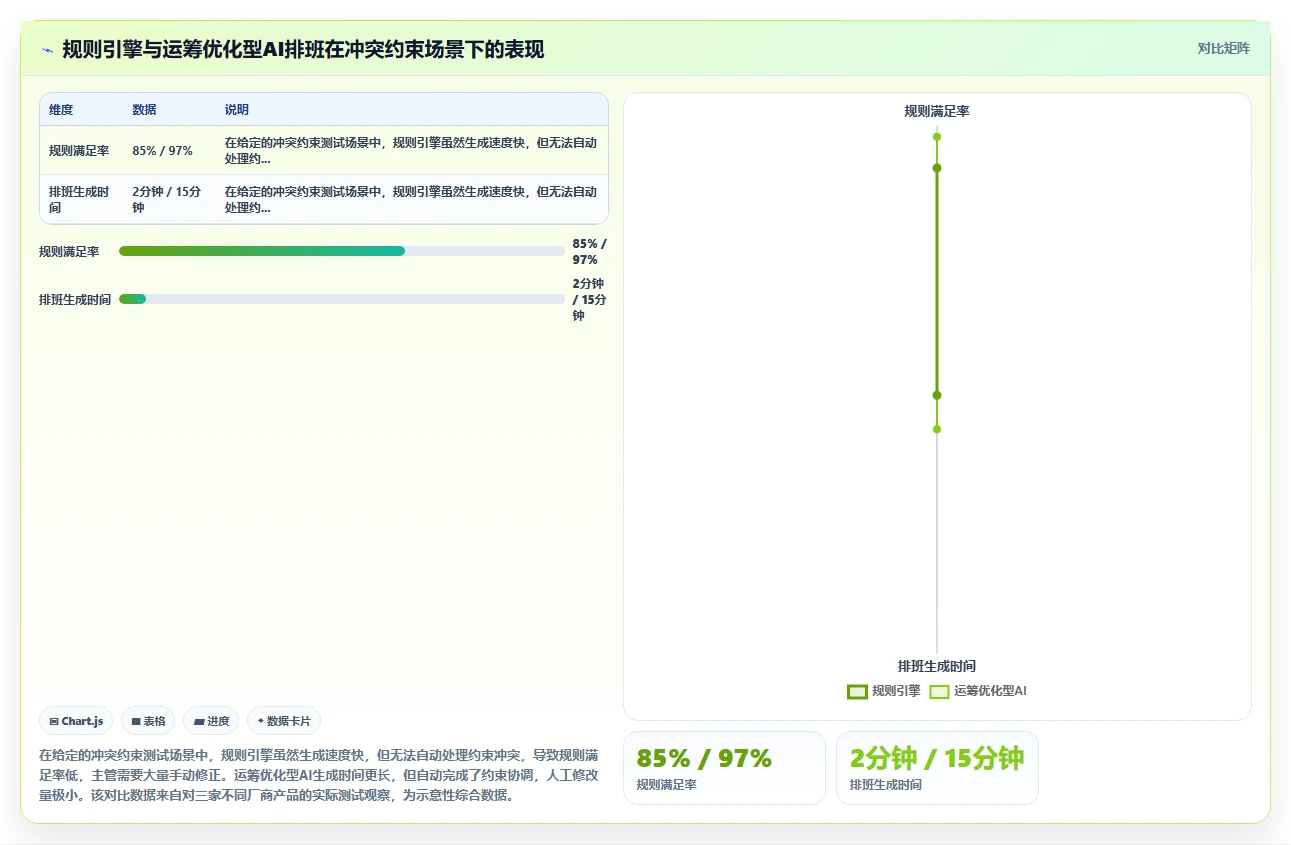Click the topmost light green chart point
1291x845 pixels.
937,137
